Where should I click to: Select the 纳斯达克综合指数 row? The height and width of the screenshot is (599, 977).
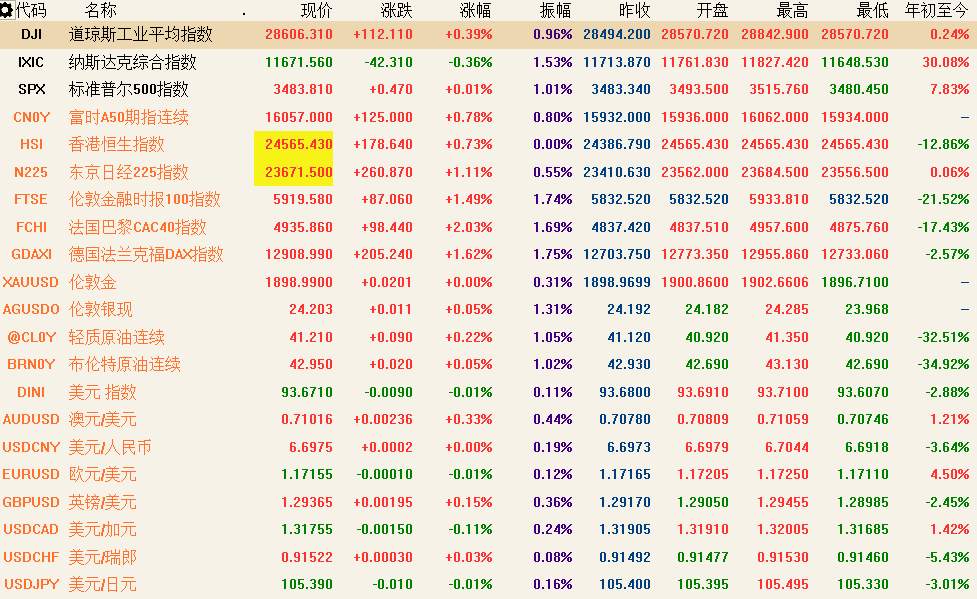(488, 62)
